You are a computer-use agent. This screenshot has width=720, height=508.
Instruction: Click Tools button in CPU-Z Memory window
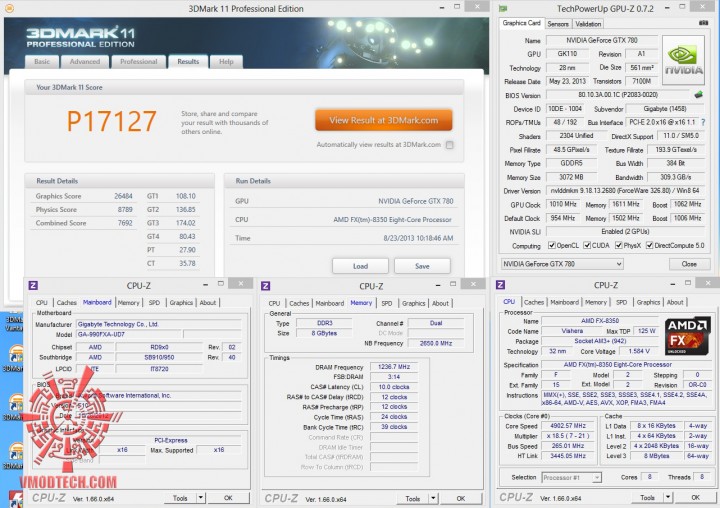[412, 498]
